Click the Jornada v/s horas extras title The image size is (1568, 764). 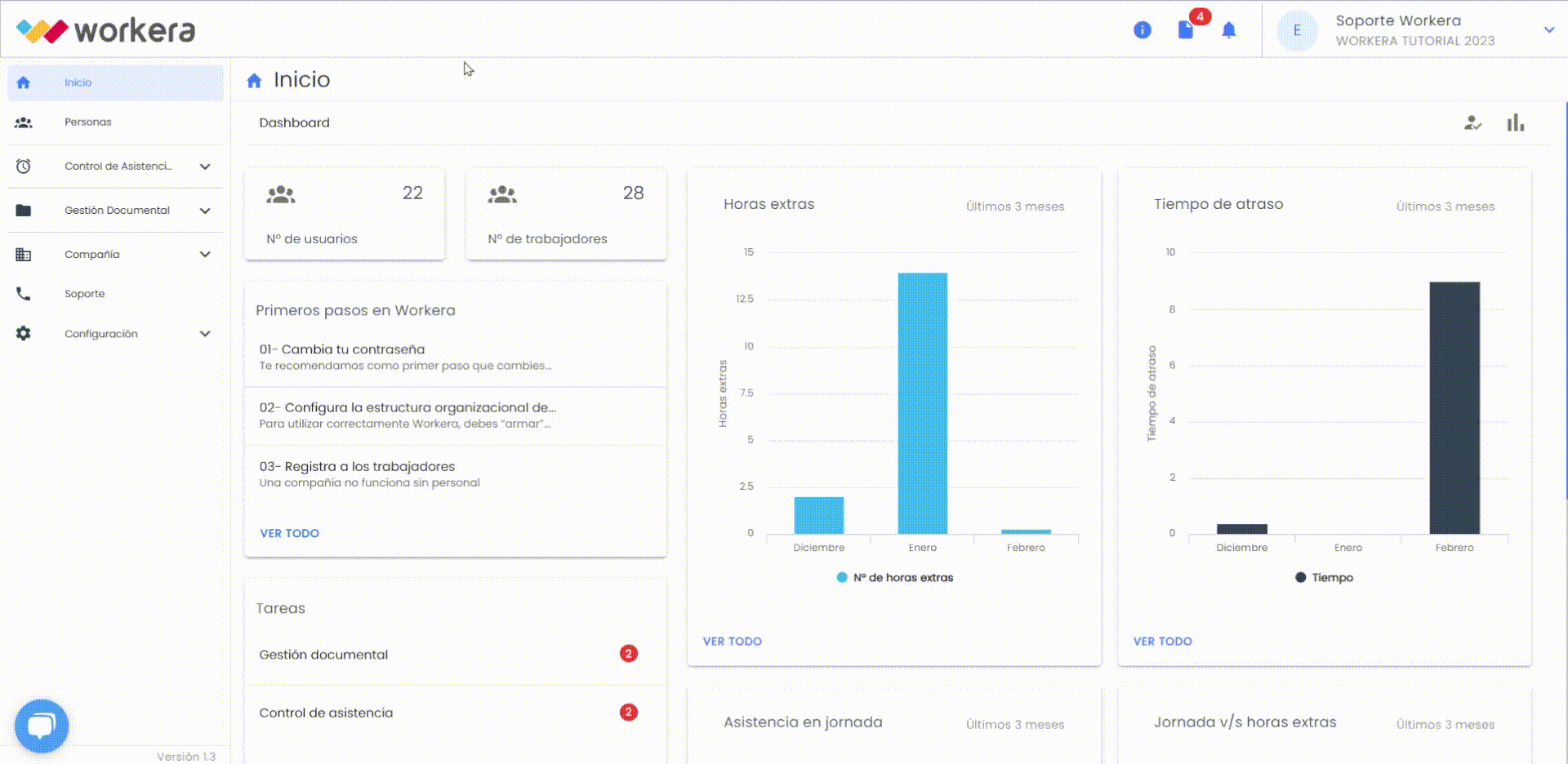coord(1245,722)
